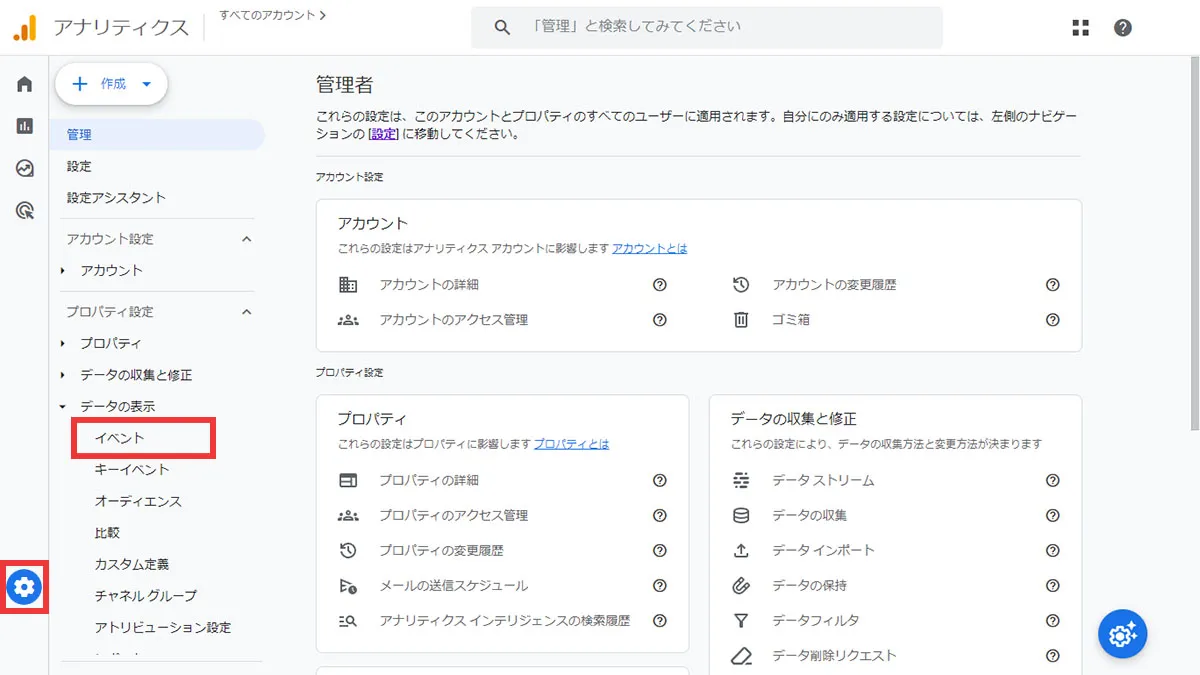Open Analytics help via the question mark icon
Screen dimensions: 1200x675
(1122, 27)
